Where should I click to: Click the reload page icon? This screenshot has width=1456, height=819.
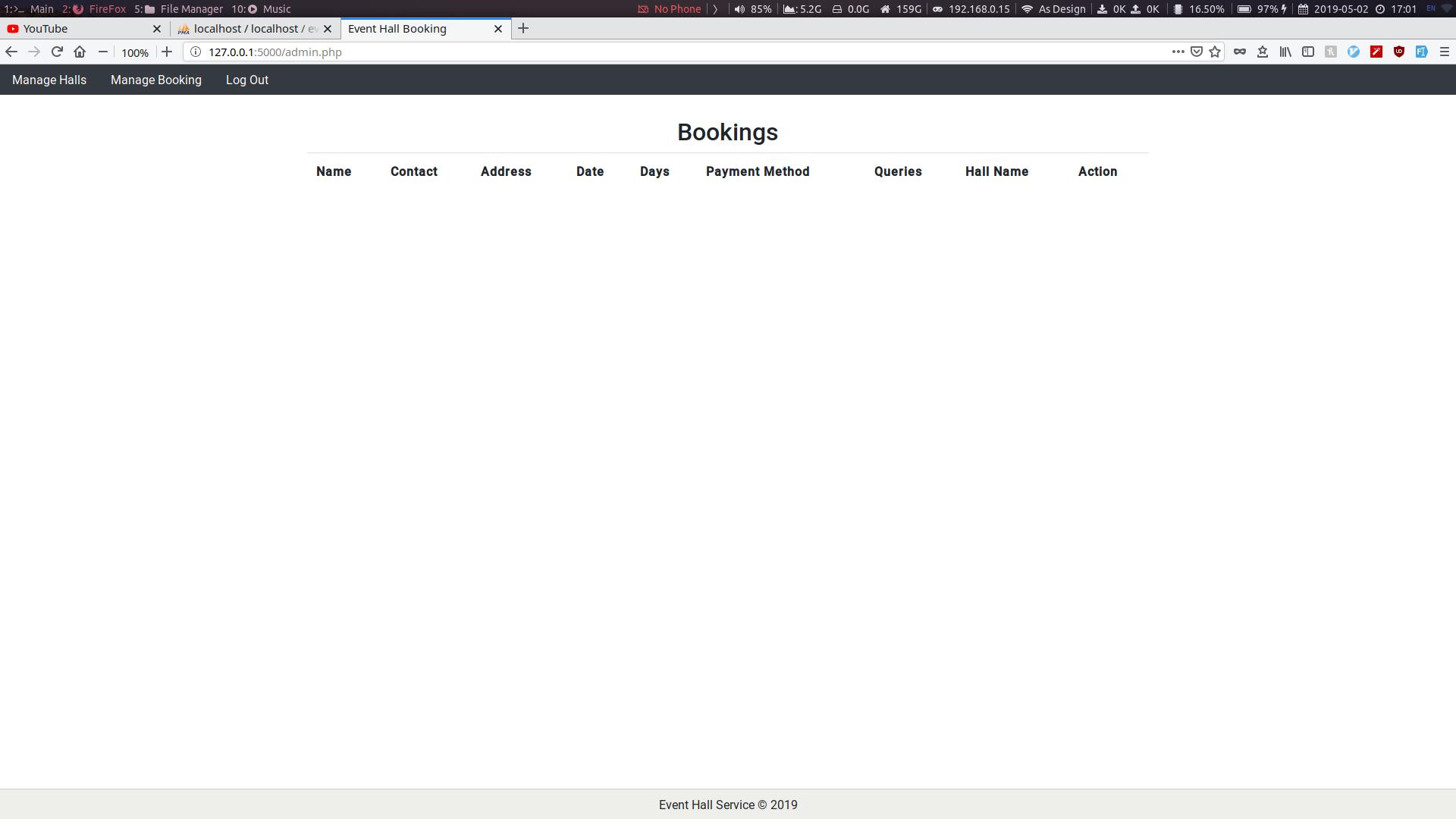tap(57, 52)
